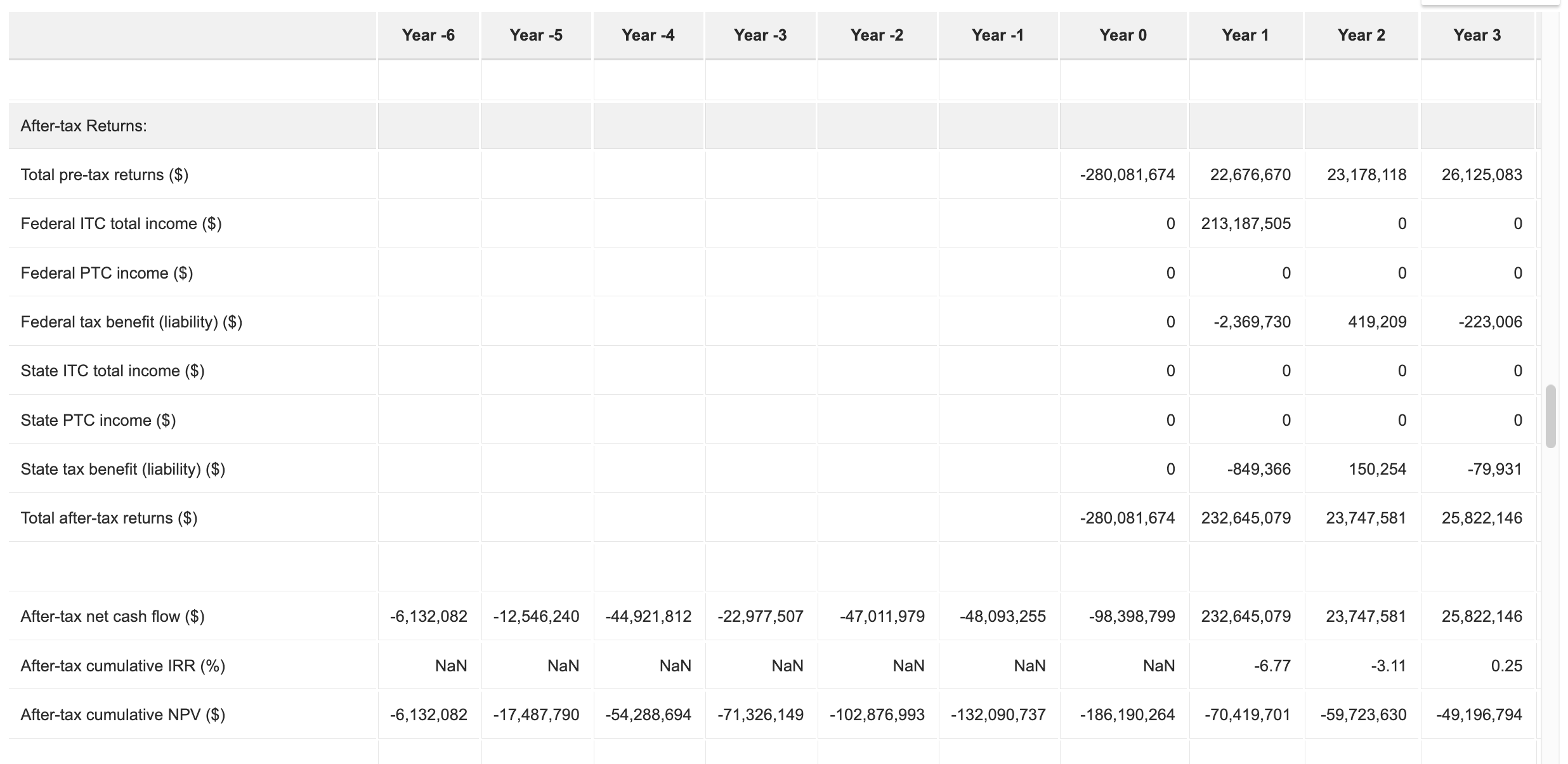Select the Year -5 column header

535,36
